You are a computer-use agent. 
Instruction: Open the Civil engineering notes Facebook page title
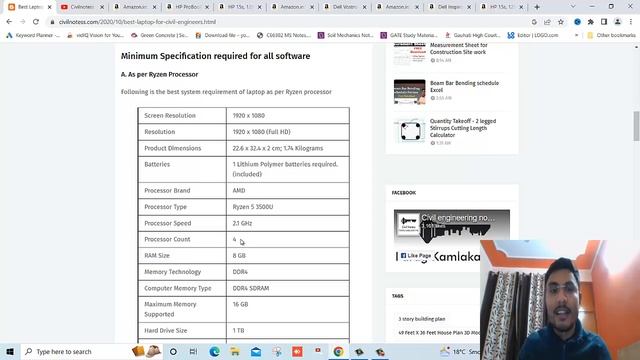pyautogui.click(x=458, y=218)
